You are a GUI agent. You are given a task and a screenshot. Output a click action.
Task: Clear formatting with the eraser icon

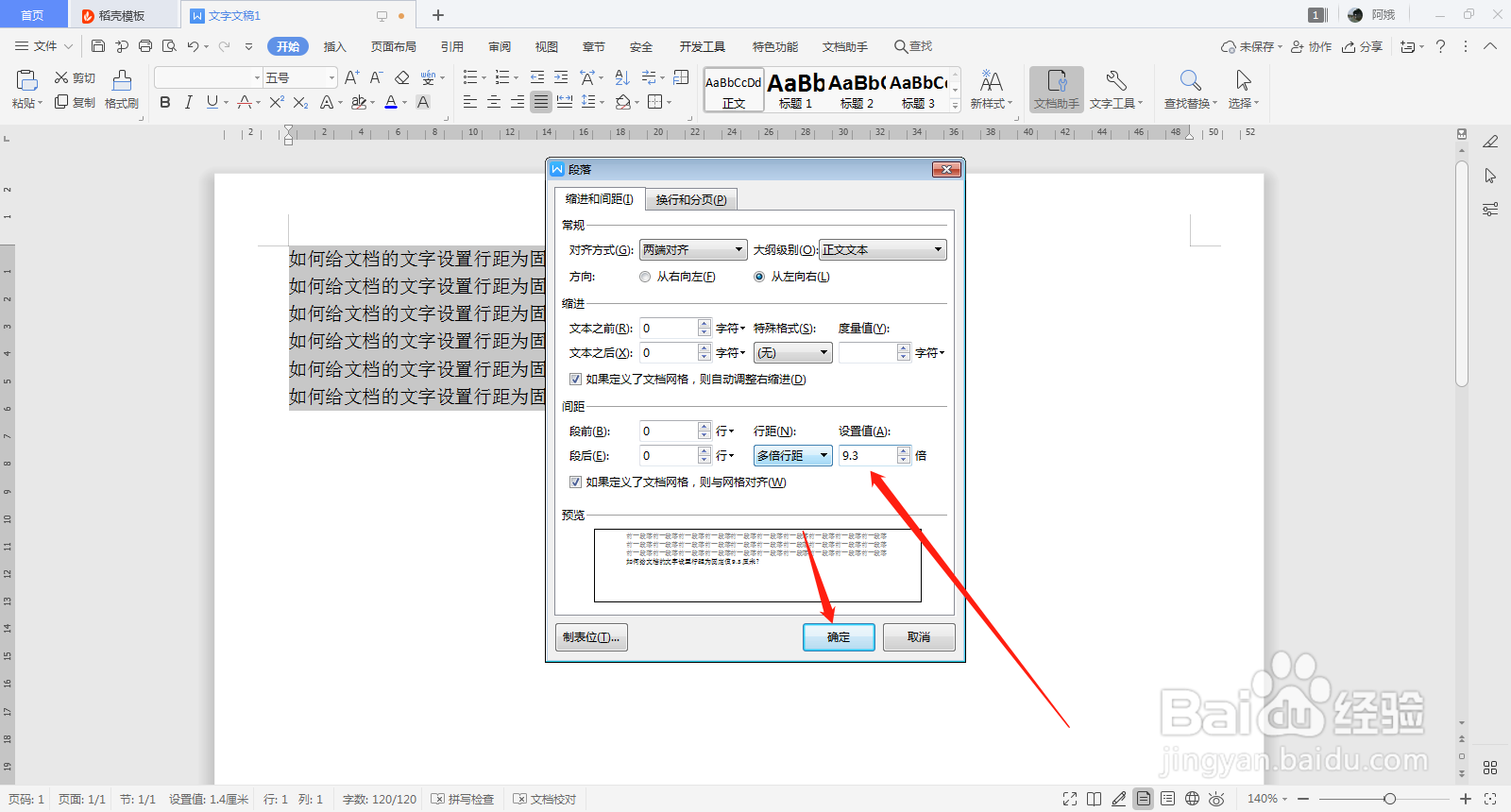[x=402, y=77]
